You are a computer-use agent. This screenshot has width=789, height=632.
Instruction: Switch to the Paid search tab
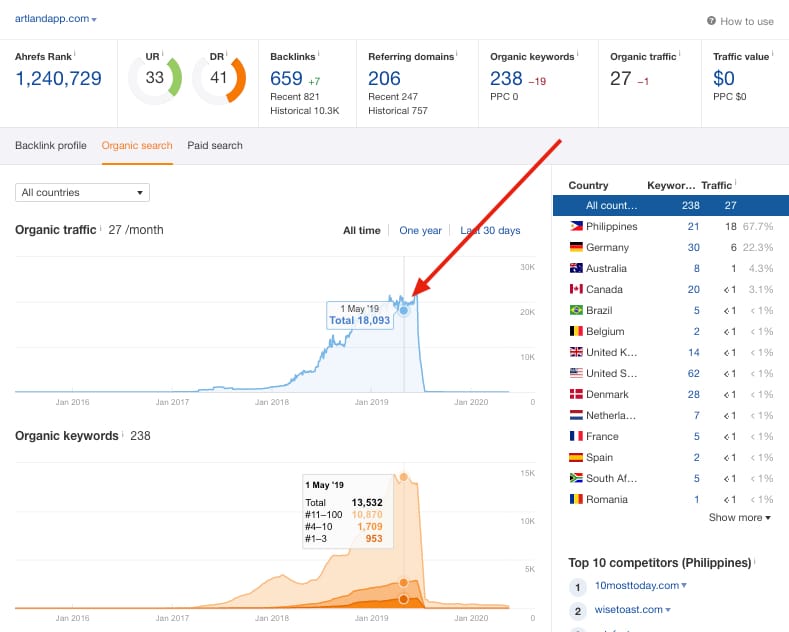pyautogui.click(x=215, y=145)
